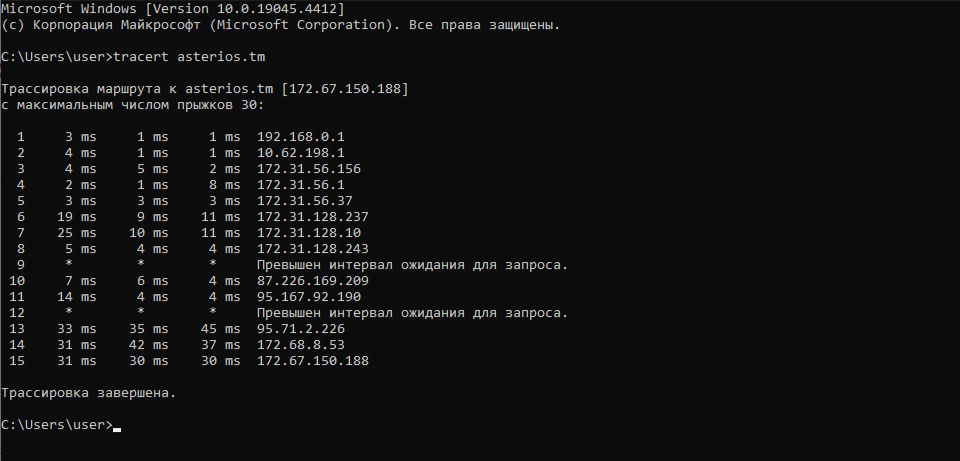Click IP address 95.71.2.226 on hop 13
The image size is (960, 461).
[301, 329]
